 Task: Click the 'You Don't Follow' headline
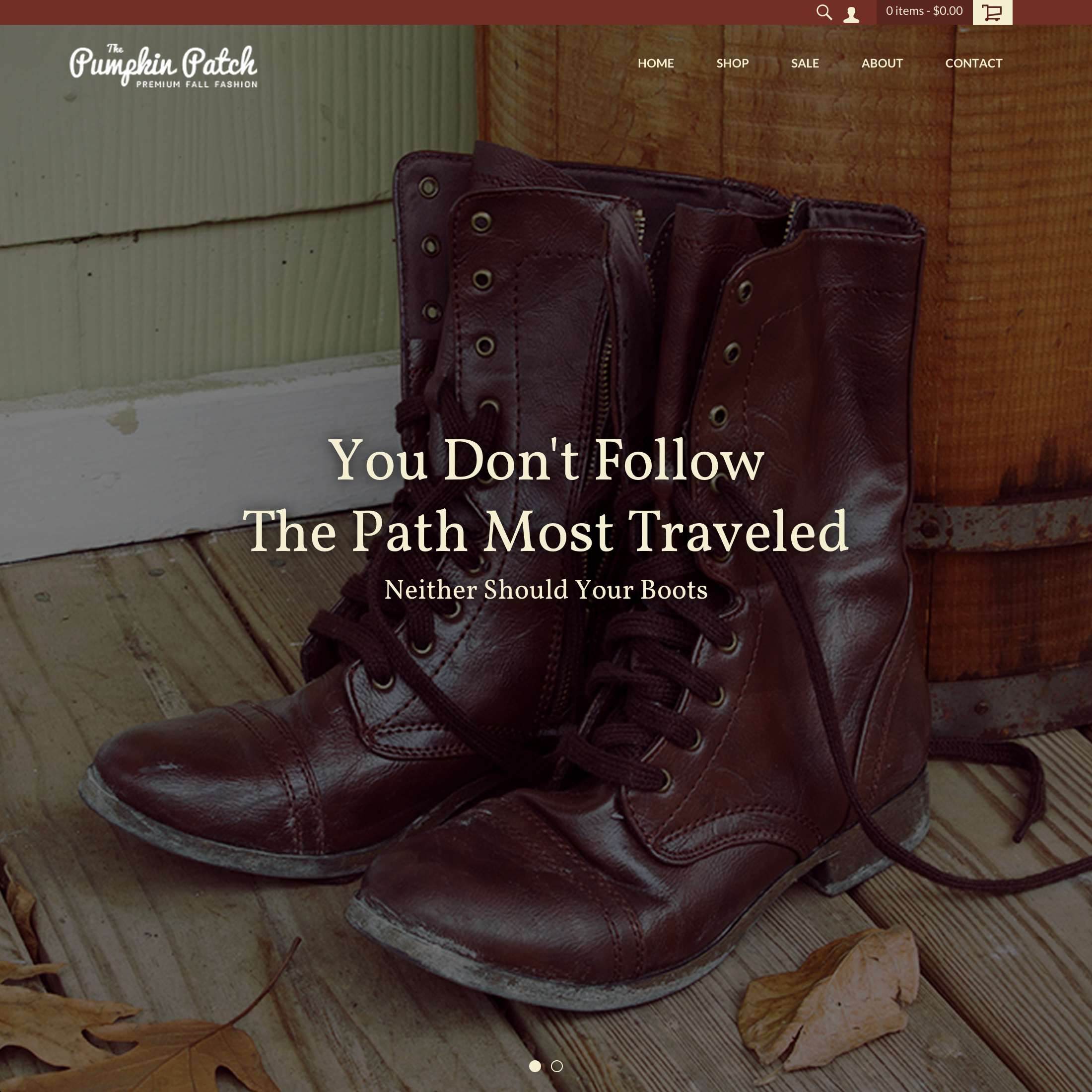pos(546,461)
